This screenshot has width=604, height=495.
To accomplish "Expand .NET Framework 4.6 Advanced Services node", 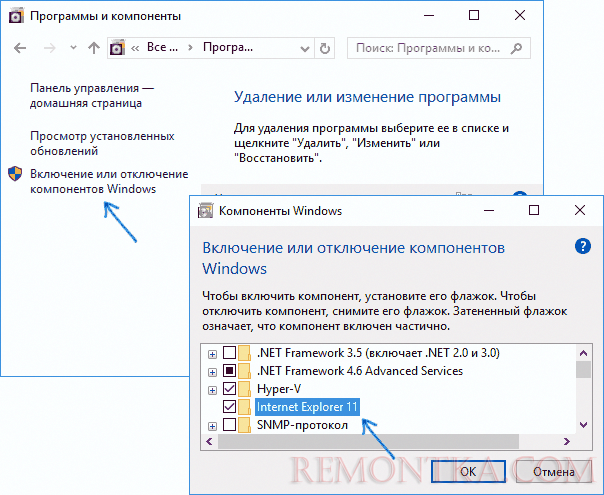I will tap(212, 372).
